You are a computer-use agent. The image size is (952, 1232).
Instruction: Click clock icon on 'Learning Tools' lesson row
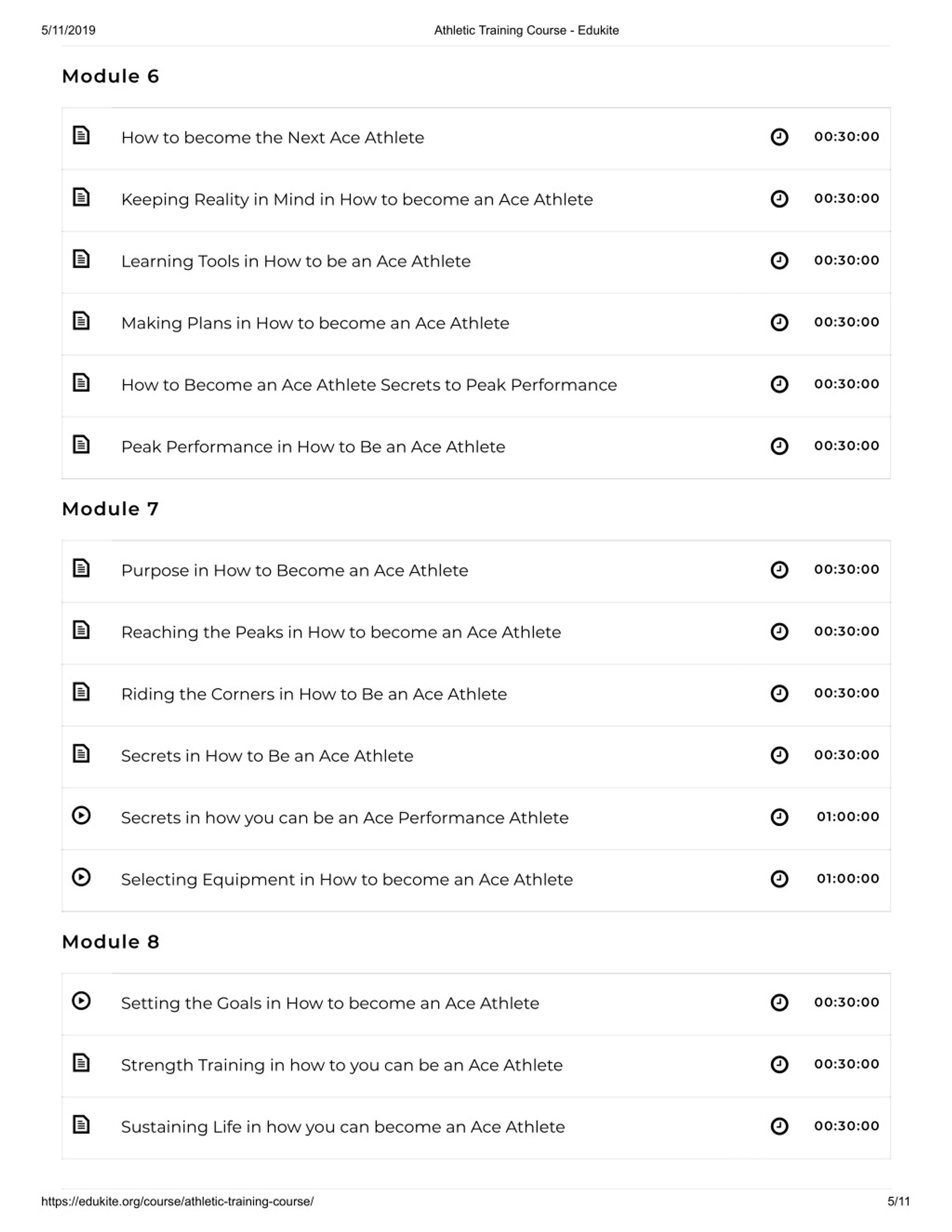[779, 261]
